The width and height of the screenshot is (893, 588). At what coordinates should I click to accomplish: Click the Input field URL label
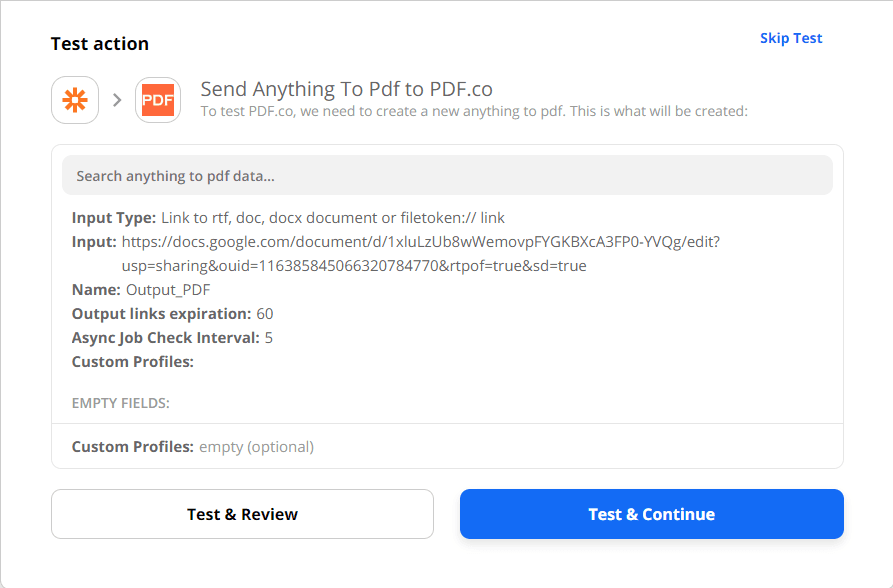[x=92, y=241]
